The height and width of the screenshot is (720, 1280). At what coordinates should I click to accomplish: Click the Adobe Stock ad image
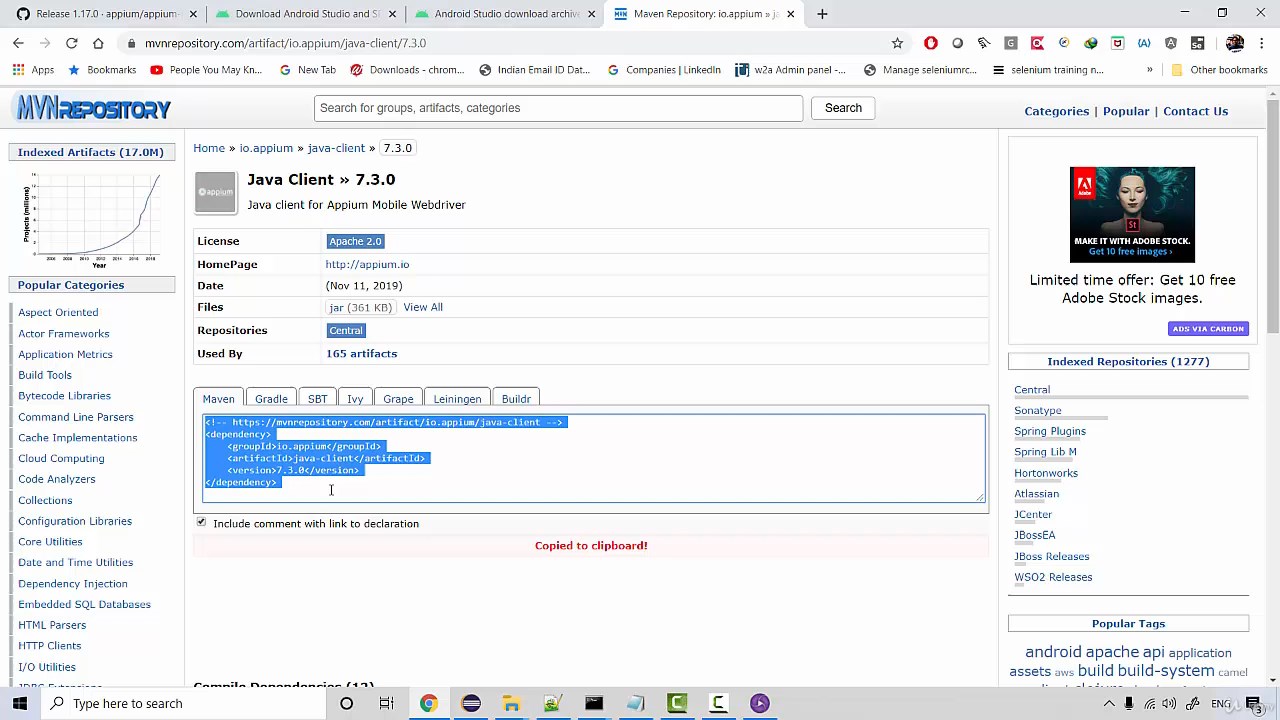pos(1132,214)
